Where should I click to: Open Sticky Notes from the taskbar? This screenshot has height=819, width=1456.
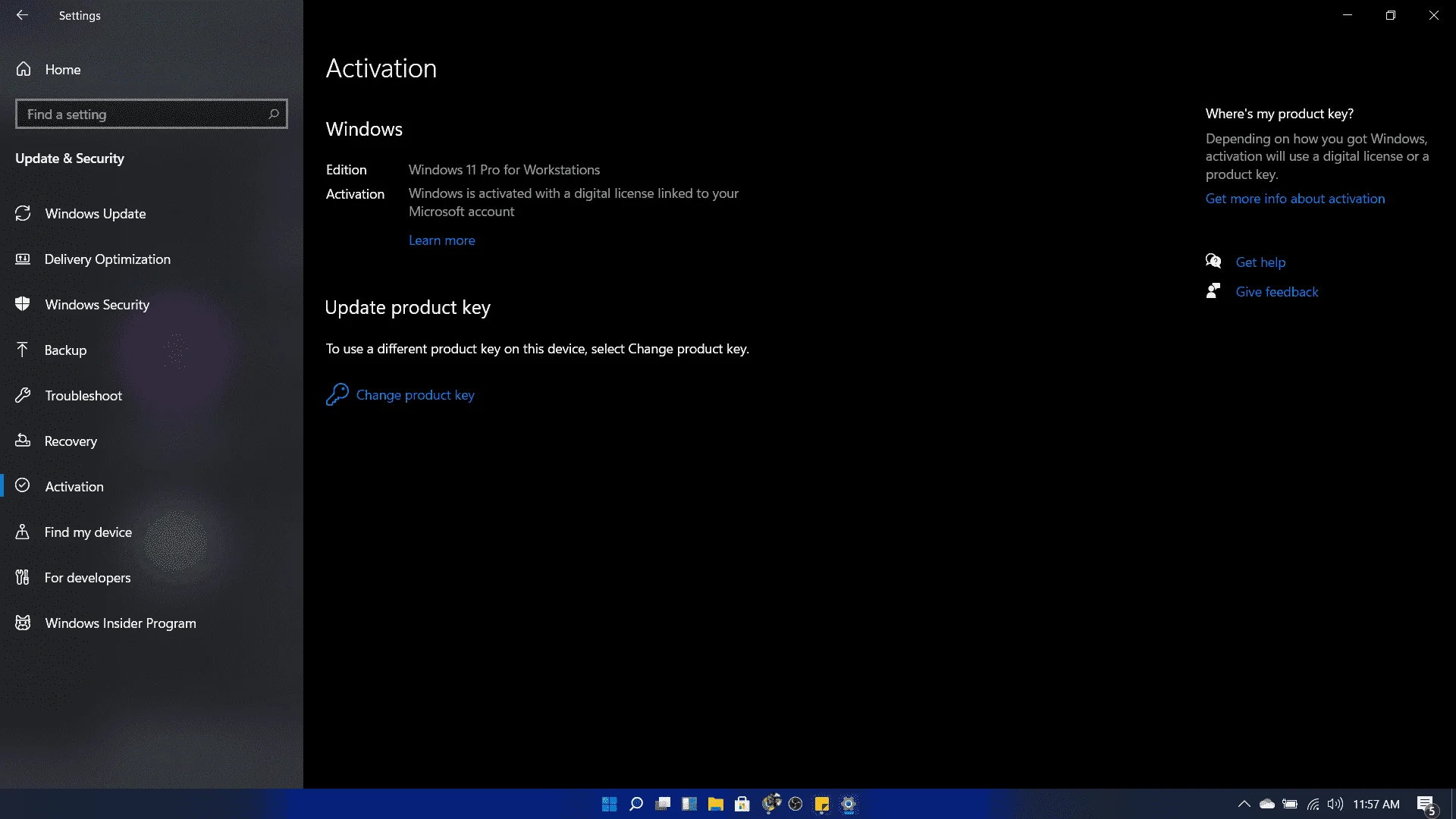[822, 804]
